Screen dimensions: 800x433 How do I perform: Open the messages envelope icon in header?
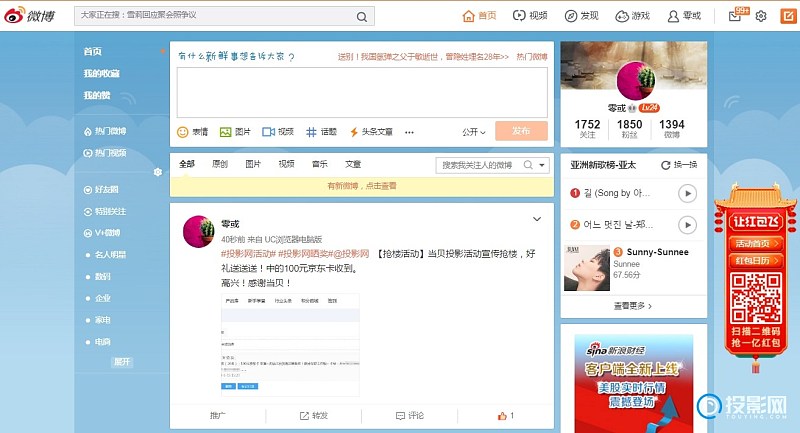click(x=736, y=16)
